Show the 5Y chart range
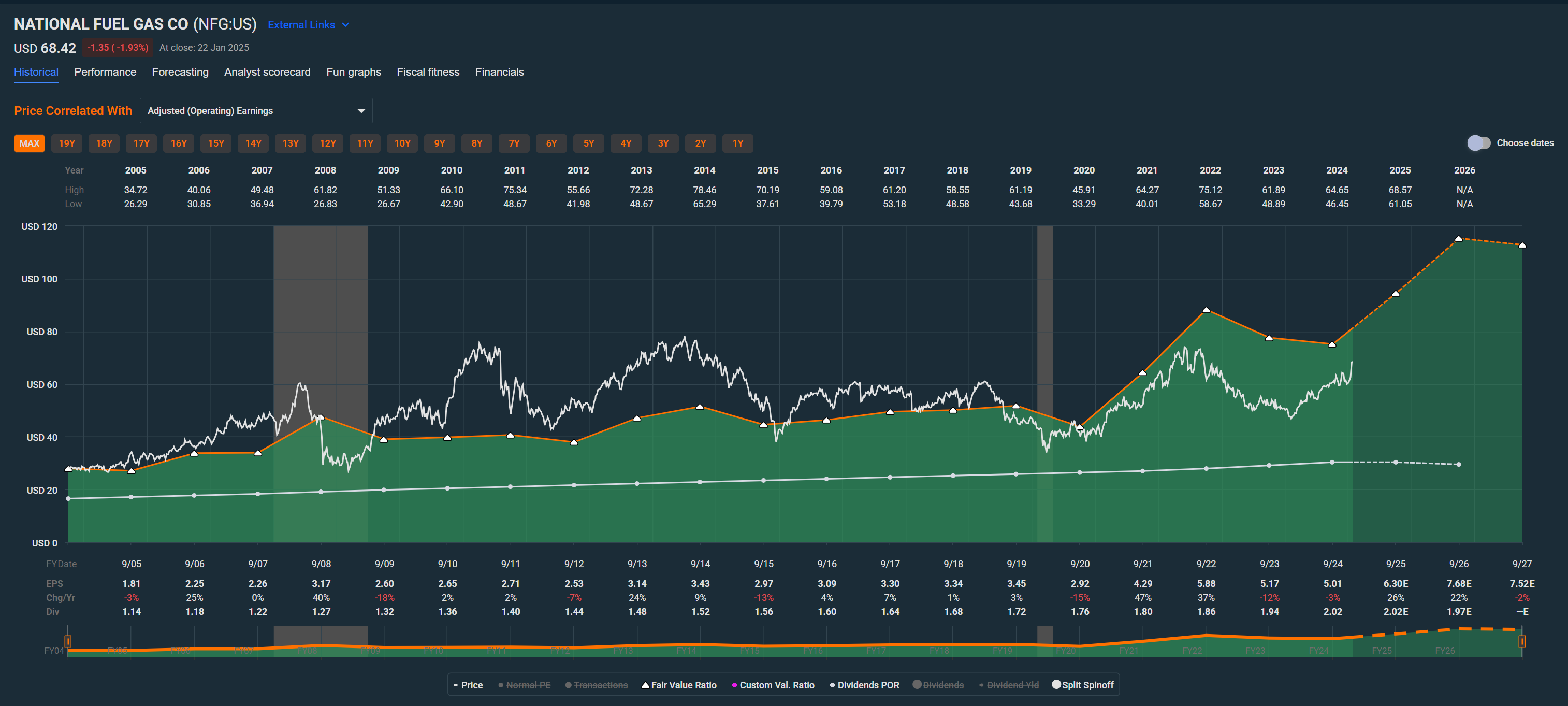 (589, 143)
